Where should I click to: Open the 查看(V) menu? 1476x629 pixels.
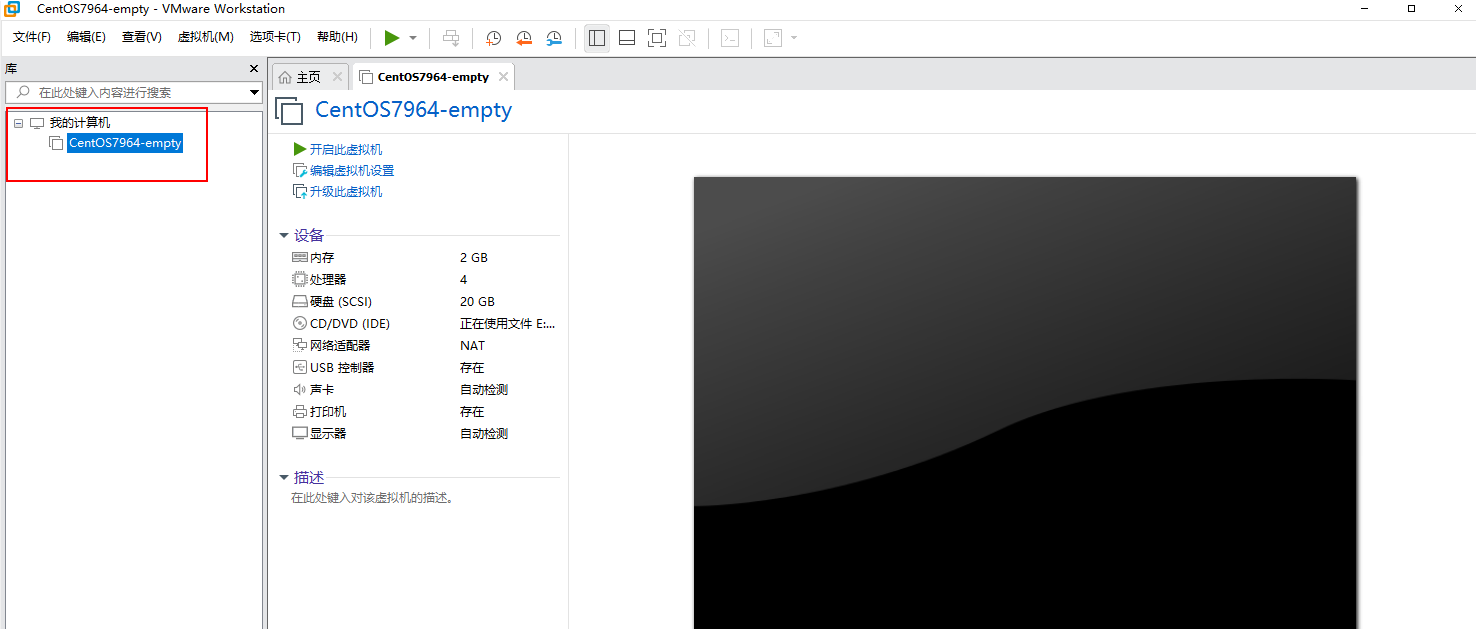[142, 37]
